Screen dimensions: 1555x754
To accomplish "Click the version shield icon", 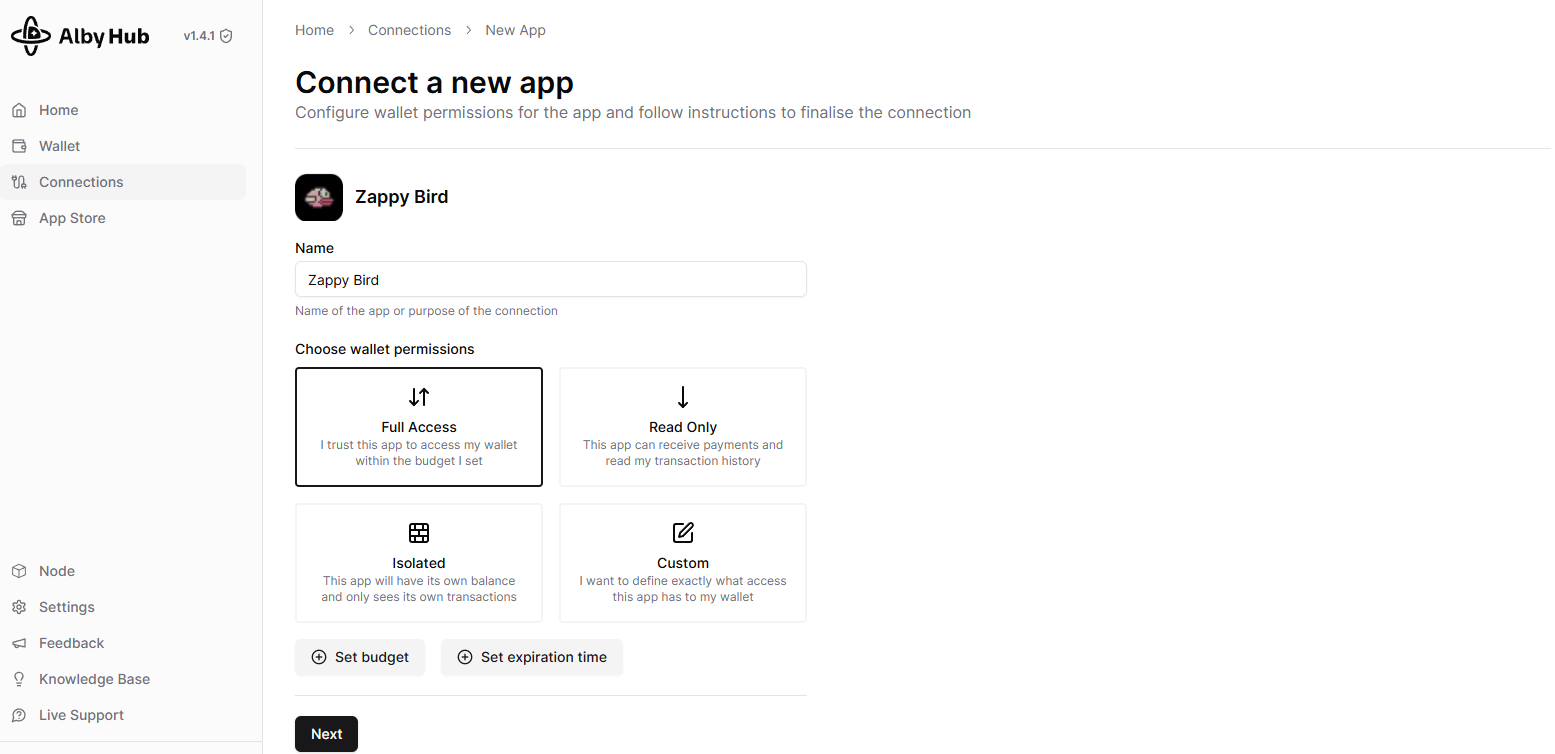I will pos(226,36).
